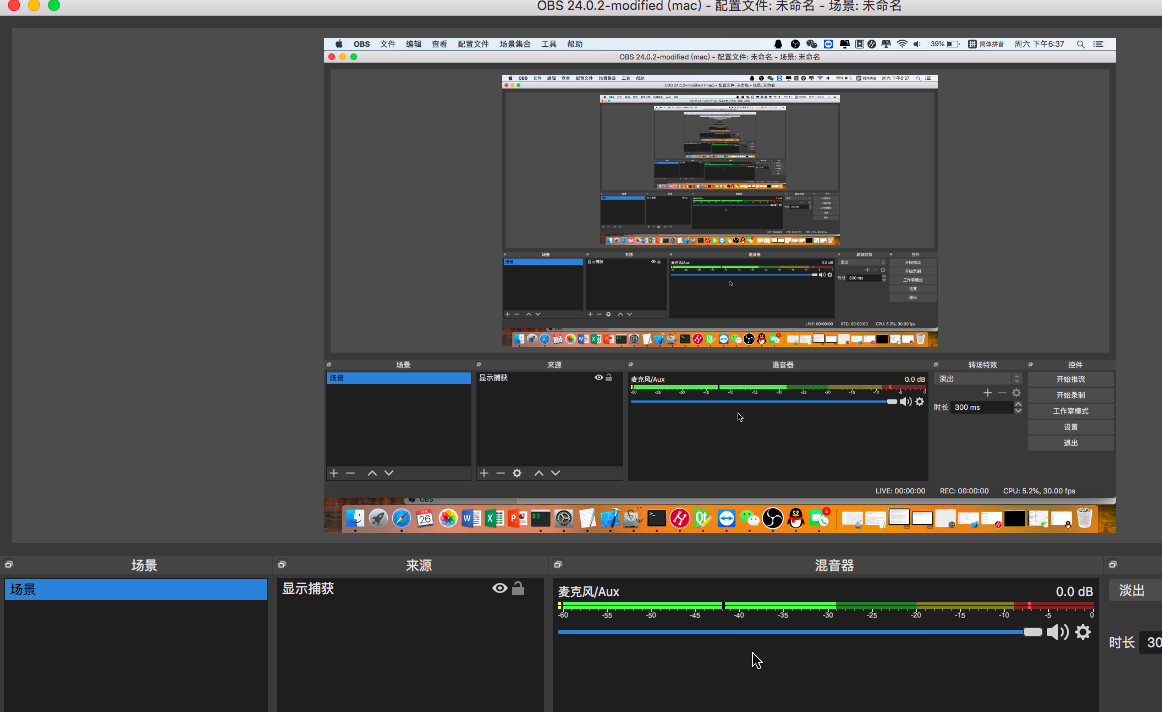This screenshot has width=1162, height=712.
Task: Click move source down arrow in preview
Action: [556, 473]
